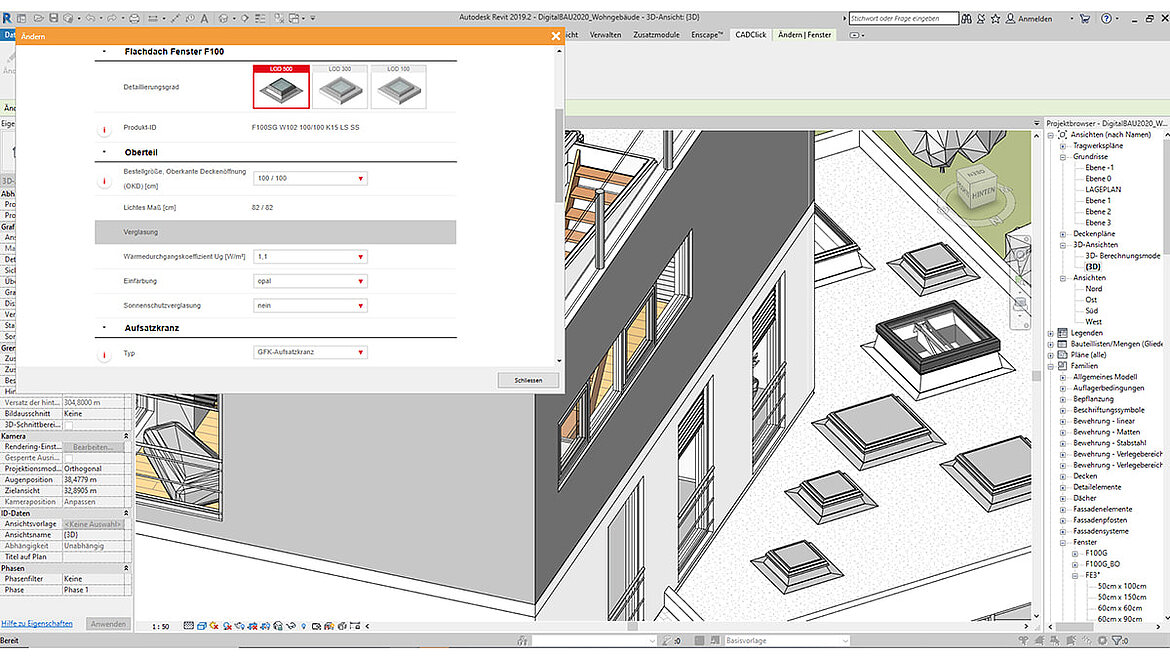Toggle the 3D-Schnittbereich checkbox
This screenshot has height=659, width=1170.
68,426
